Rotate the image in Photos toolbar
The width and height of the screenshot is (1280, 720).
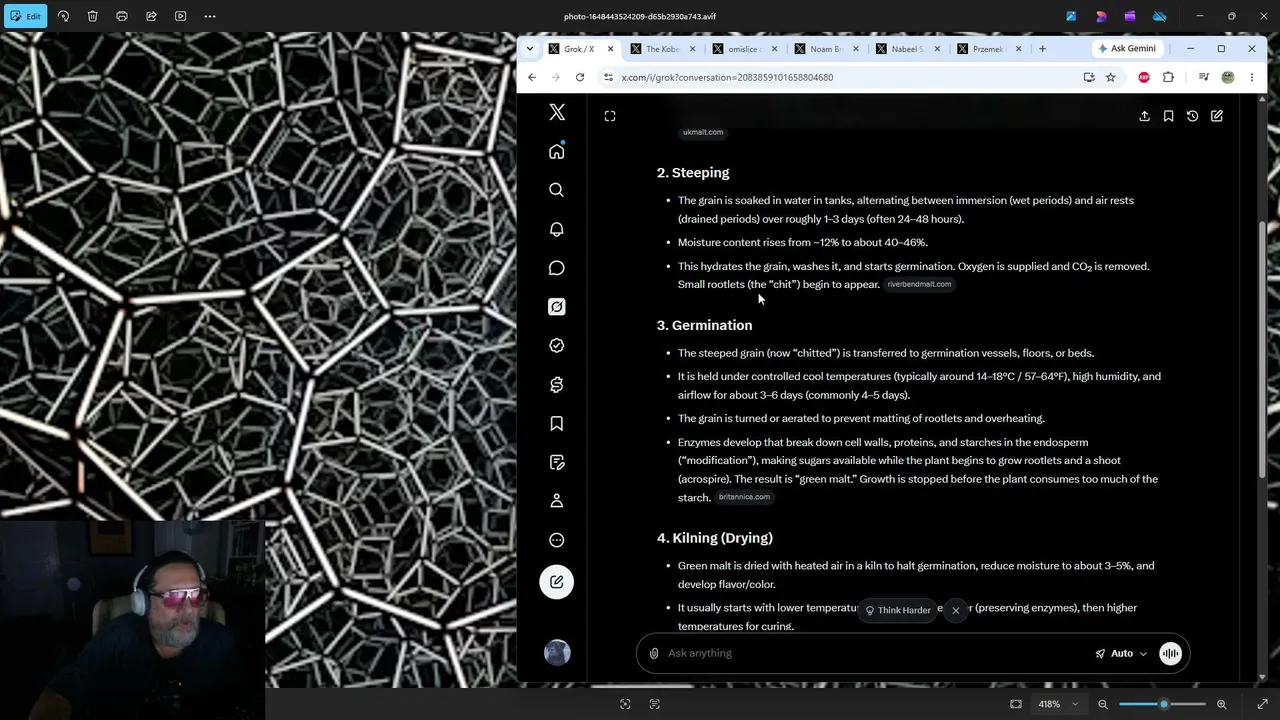63,16
